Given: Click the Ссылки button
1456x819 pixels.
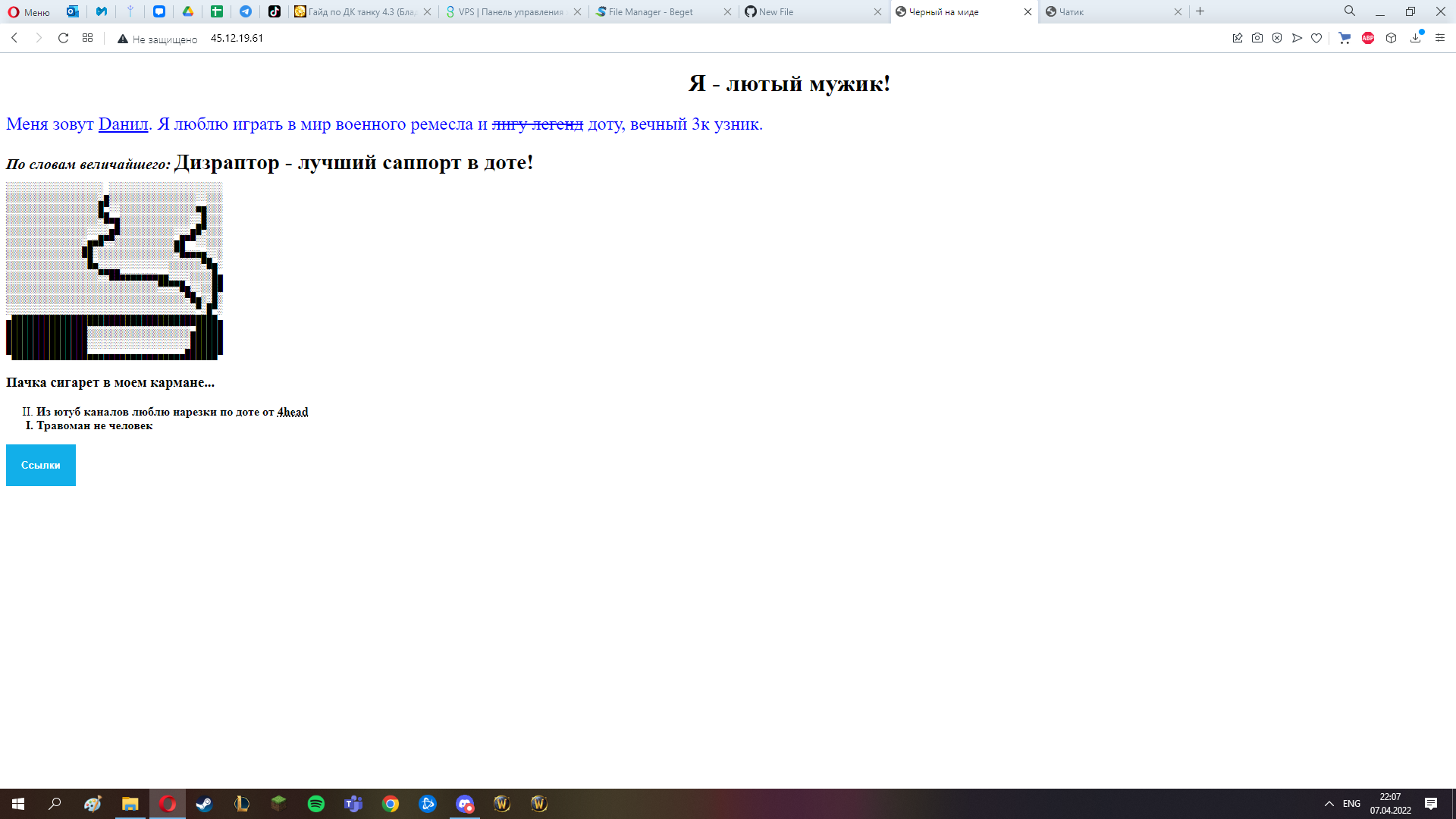Looking at the screenshot, I should (x=41, y=465).
